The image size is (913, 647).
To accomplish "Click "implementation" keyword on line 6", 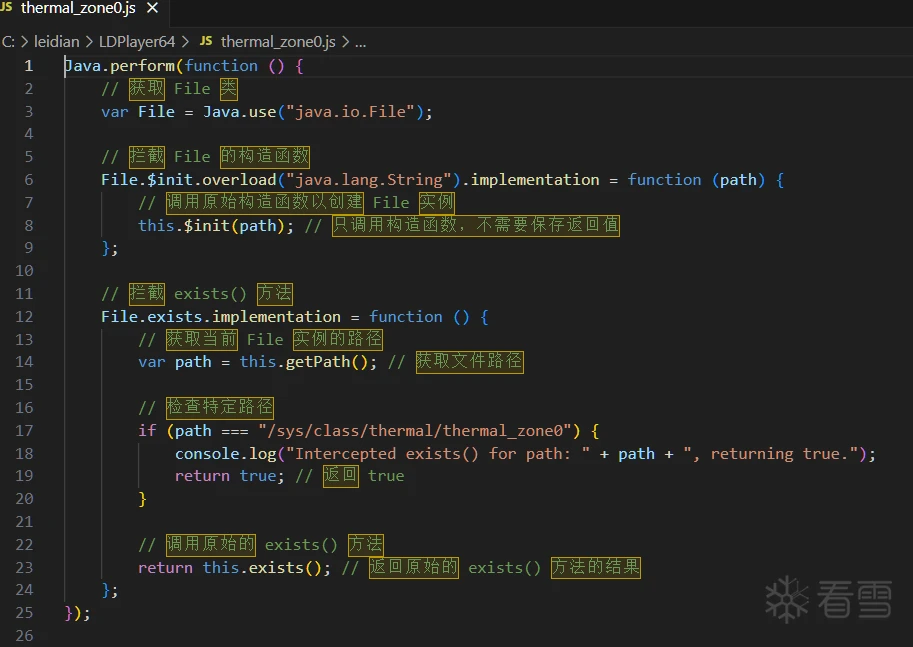I will click(x=535, y=180).
